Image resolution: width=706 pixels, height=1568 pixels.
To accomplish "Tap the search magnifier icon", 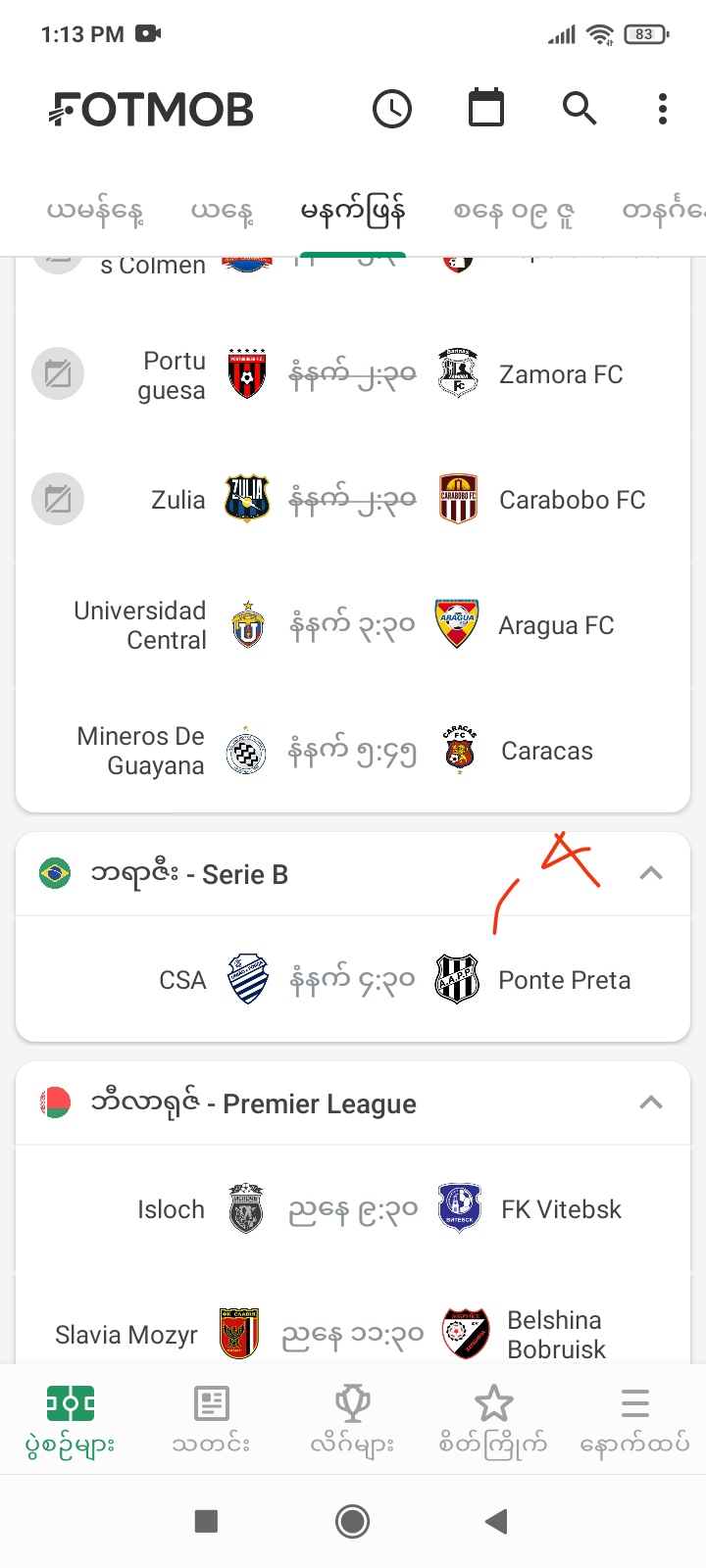I will 580,109.
